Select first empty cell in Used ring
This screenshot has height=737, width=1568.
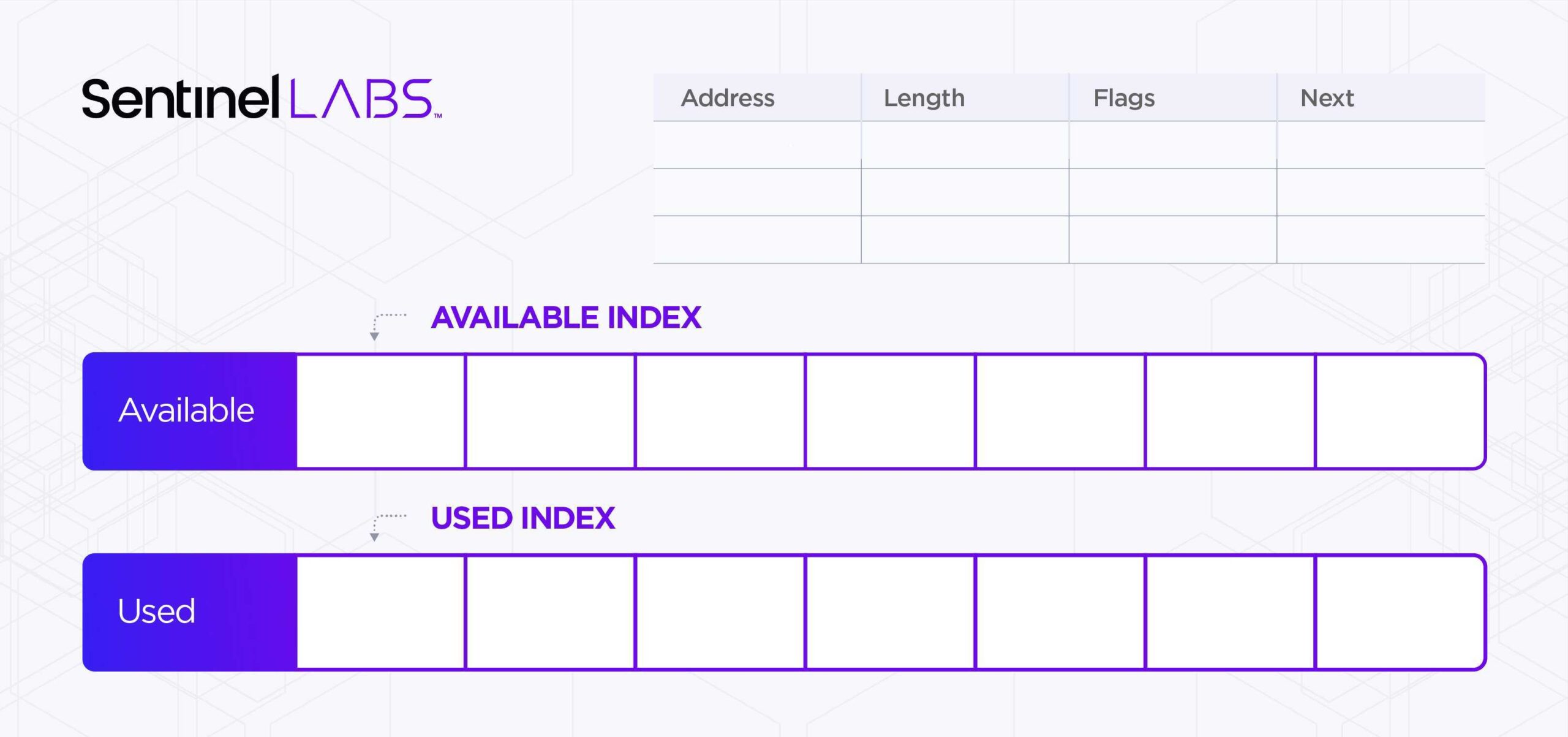click(x=381, y=611)
